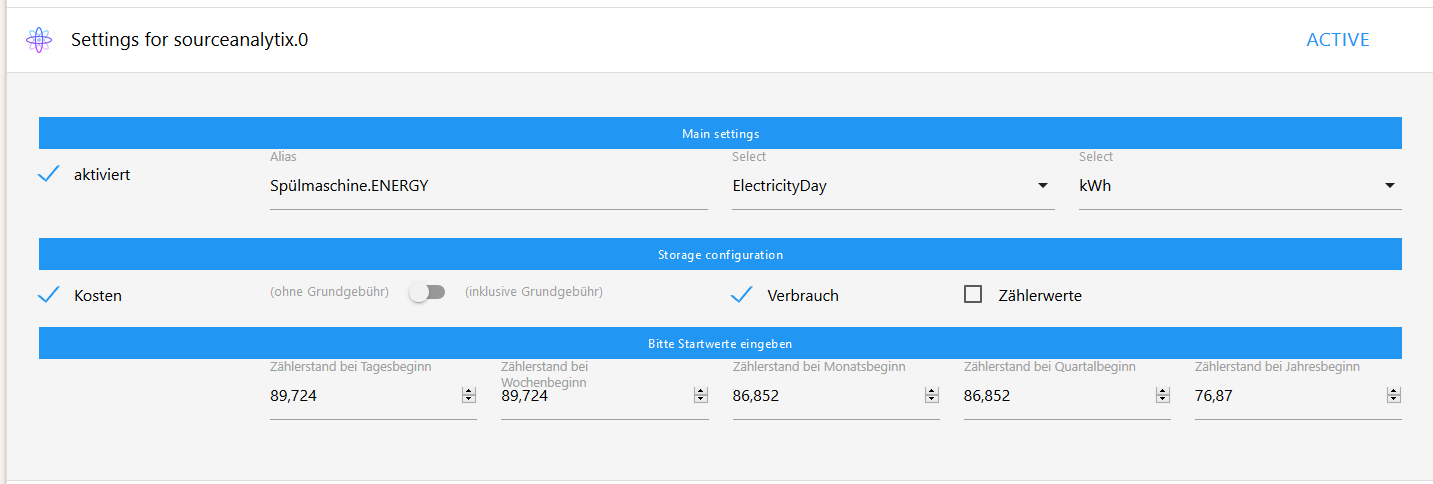Click the Tagesbeginn spinner arrows
The width and height of the screenshot is (1433, 484).
468,396
